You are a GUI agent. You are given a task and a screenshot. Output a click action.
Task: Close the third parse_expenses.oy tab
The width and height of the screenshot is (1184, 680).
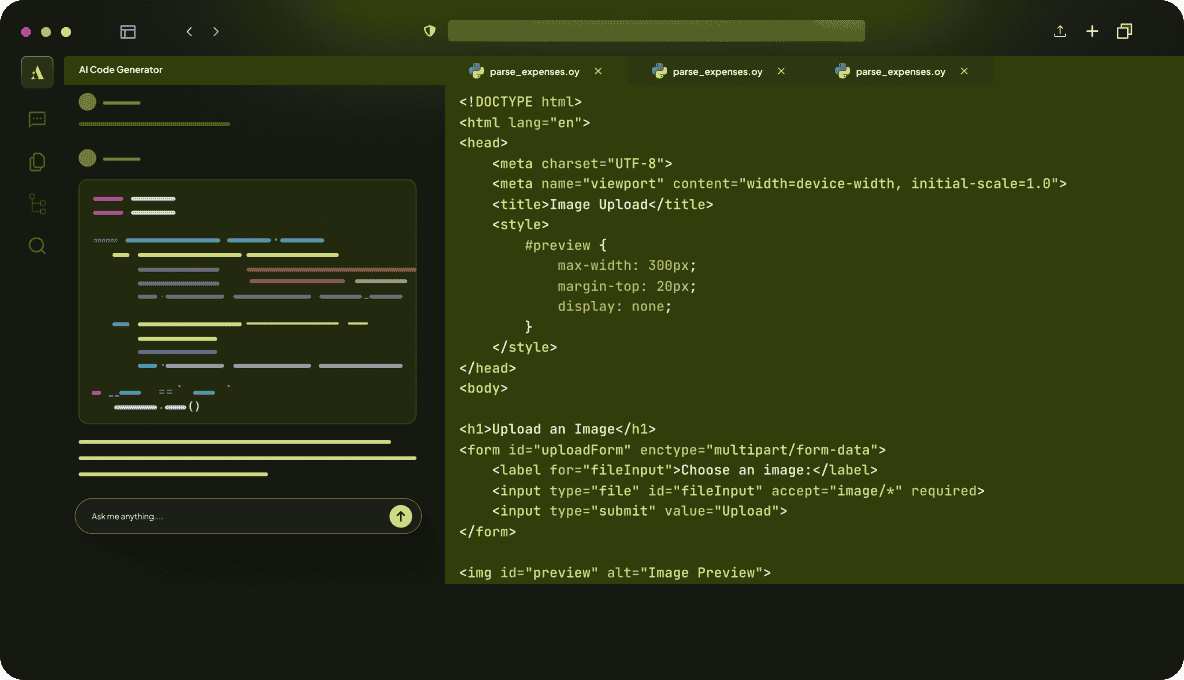964,72
